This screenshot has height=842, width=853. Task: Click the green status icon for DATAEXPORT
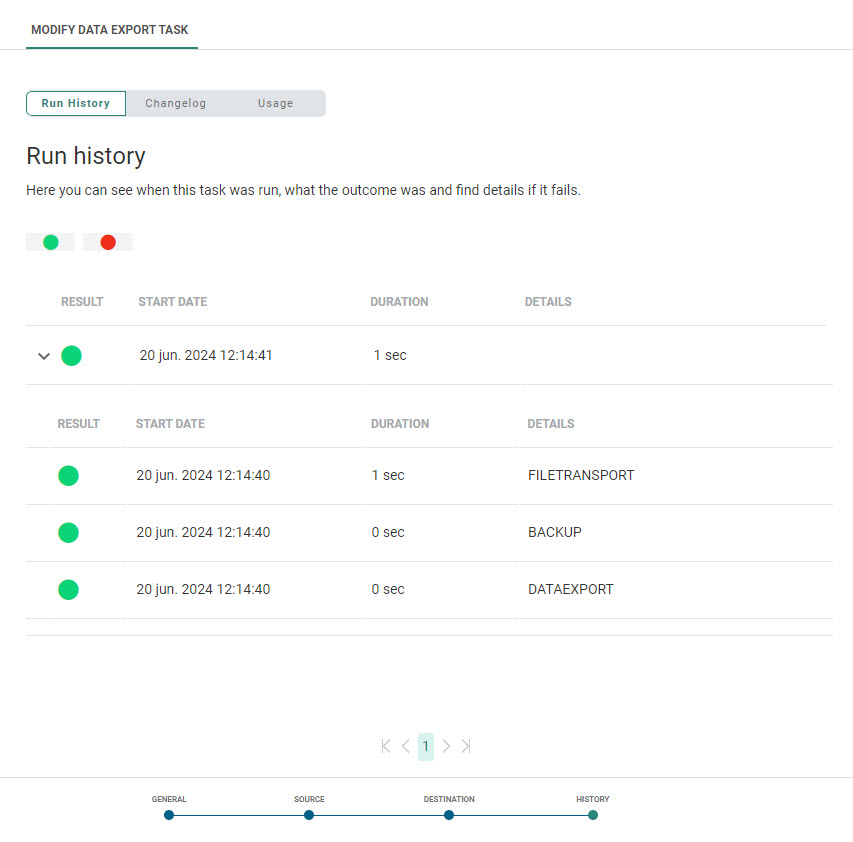coord(68,590)
